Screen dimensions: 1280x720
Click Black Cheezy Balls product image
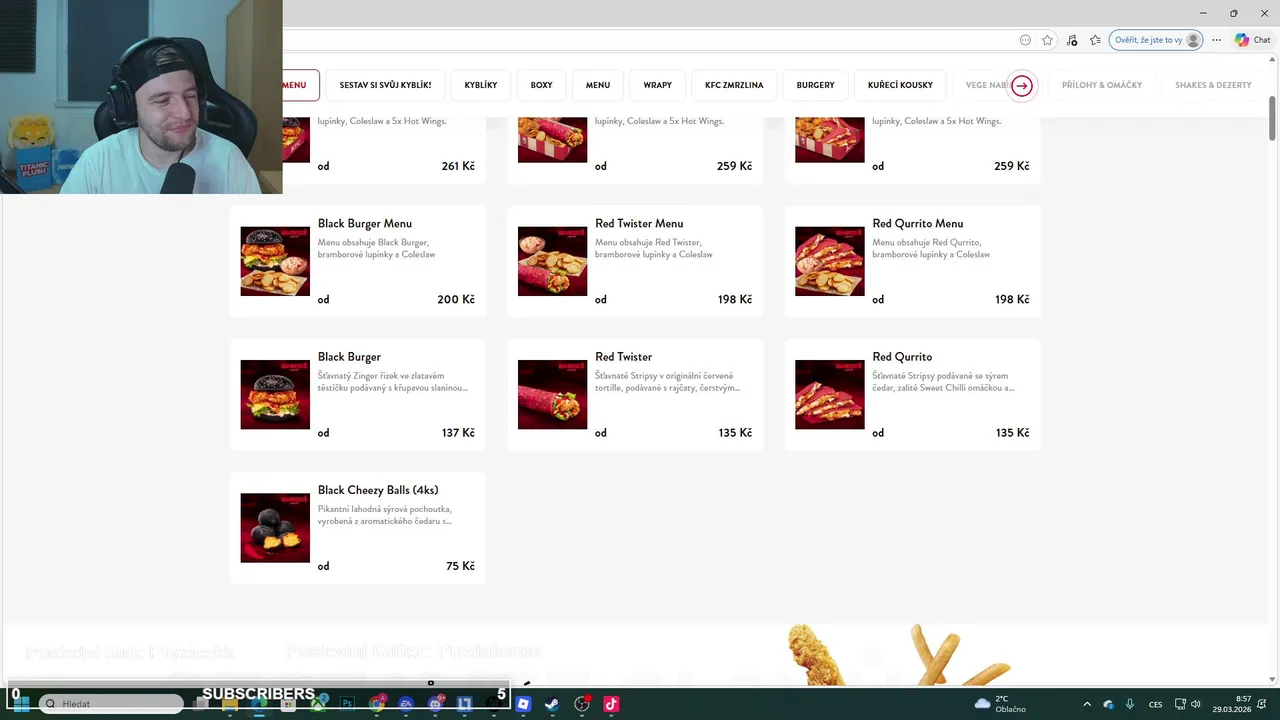click(x=275, y=528)
